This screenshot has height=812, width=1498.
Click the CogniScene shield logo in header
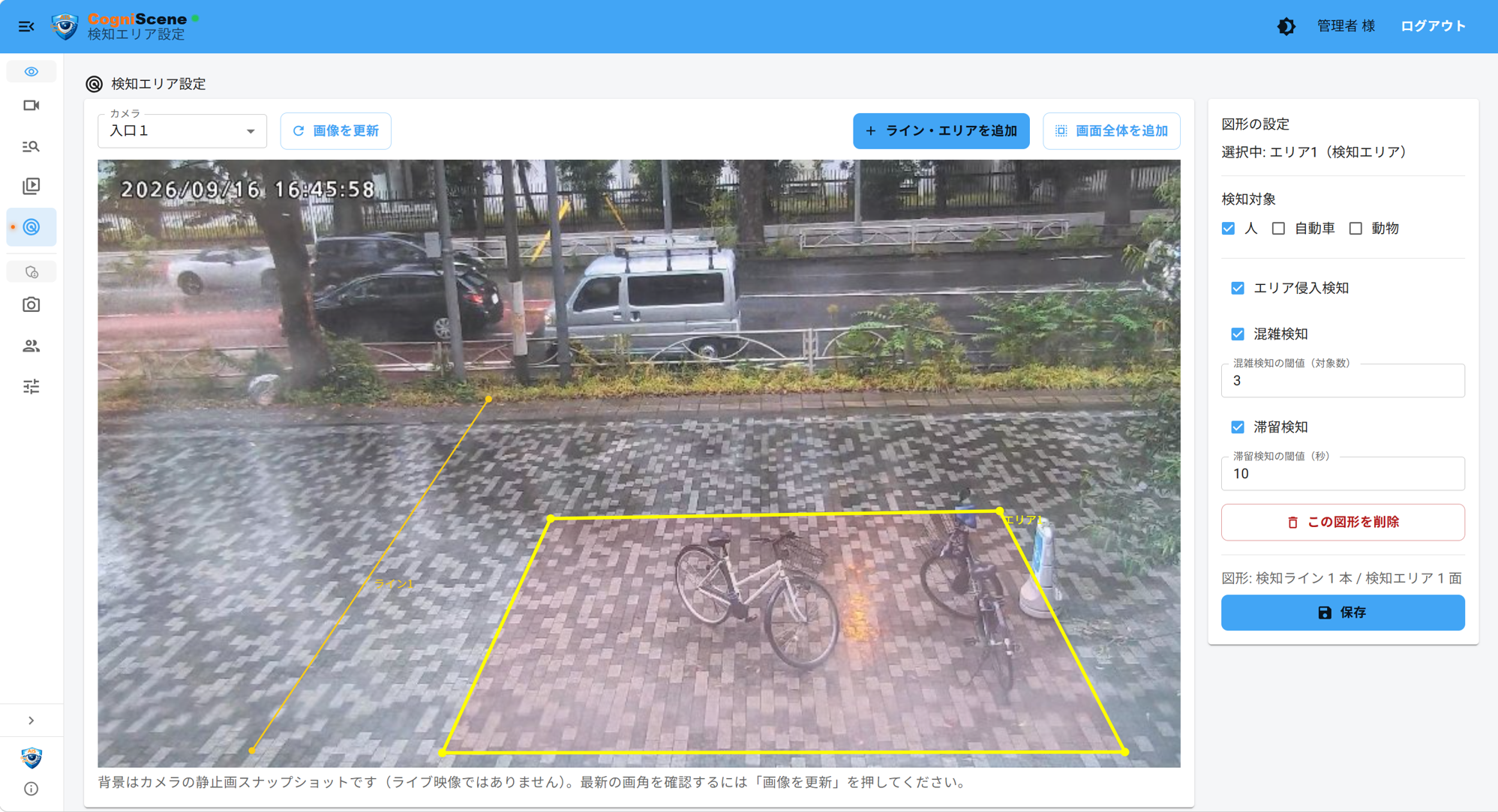65,26
